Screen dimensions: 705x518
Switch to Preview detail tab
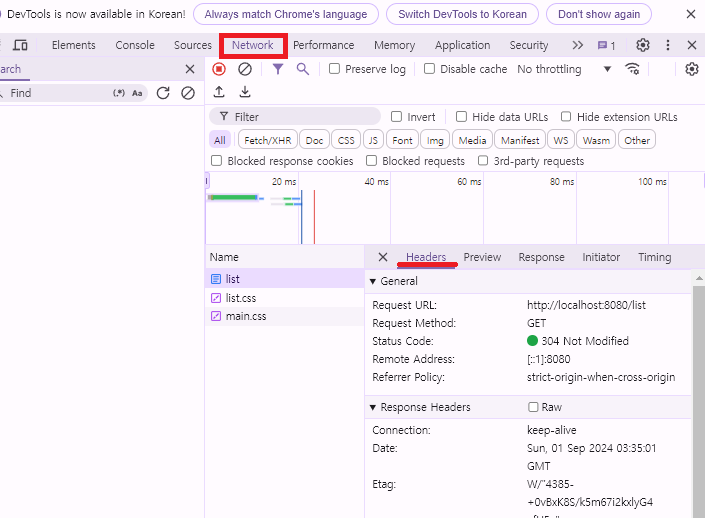tap(482, 257)
